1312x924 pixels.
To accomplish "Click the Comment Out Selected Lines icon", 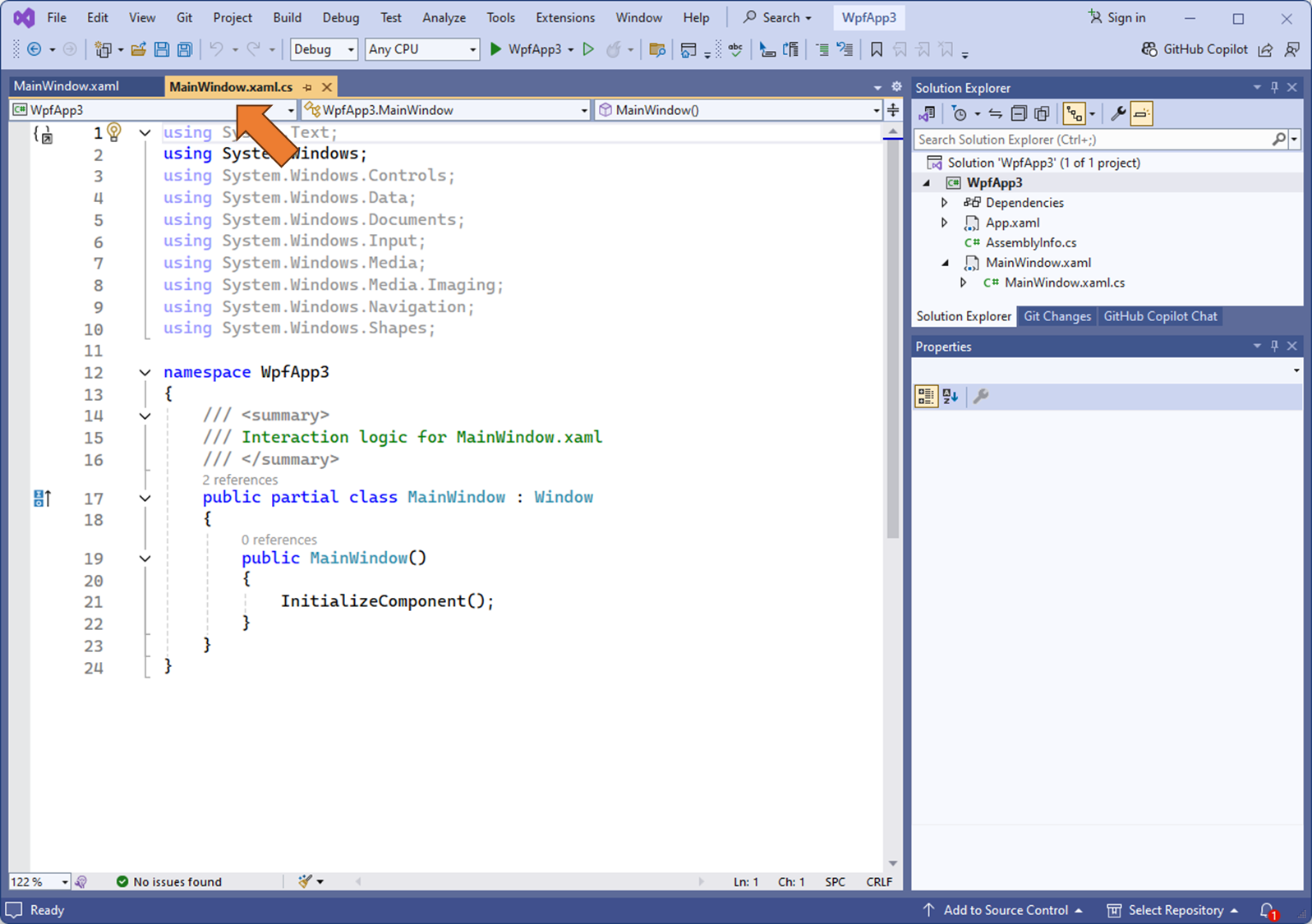I will tap(822, 49).
